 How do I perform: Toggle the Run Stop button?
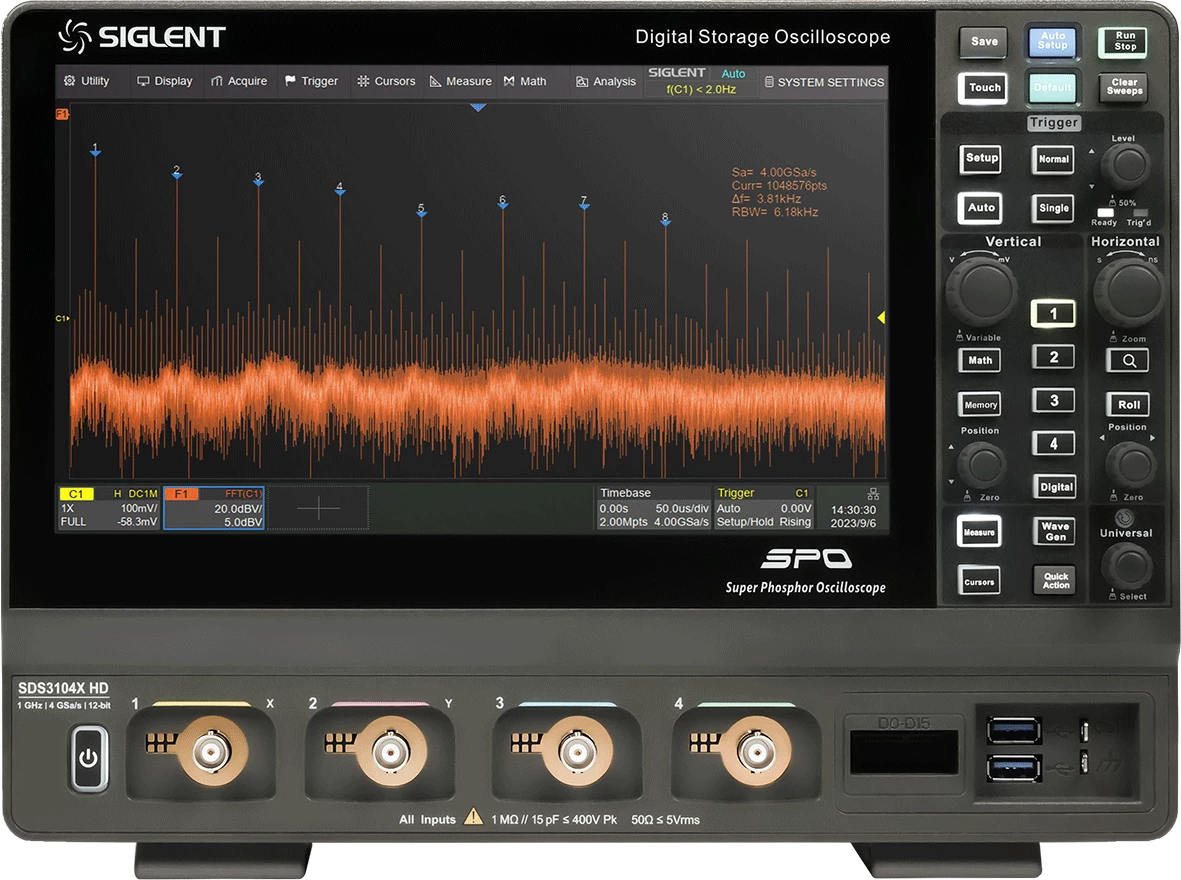[x=1124, y=41]
